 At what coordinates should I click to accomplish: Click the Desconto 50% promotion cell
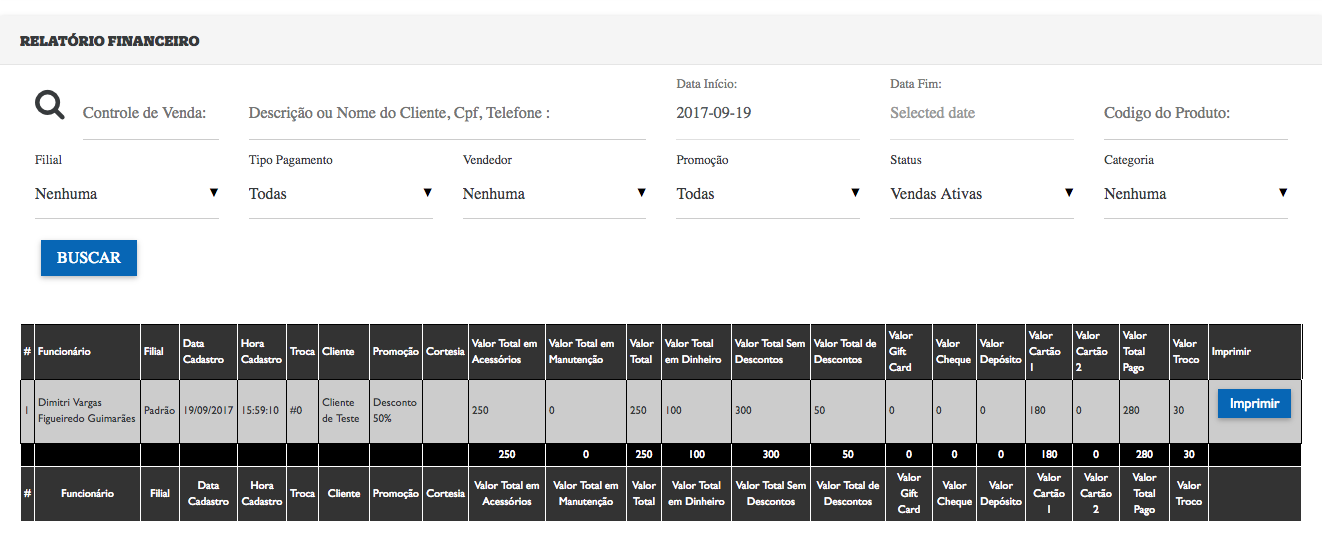[396, 411]
